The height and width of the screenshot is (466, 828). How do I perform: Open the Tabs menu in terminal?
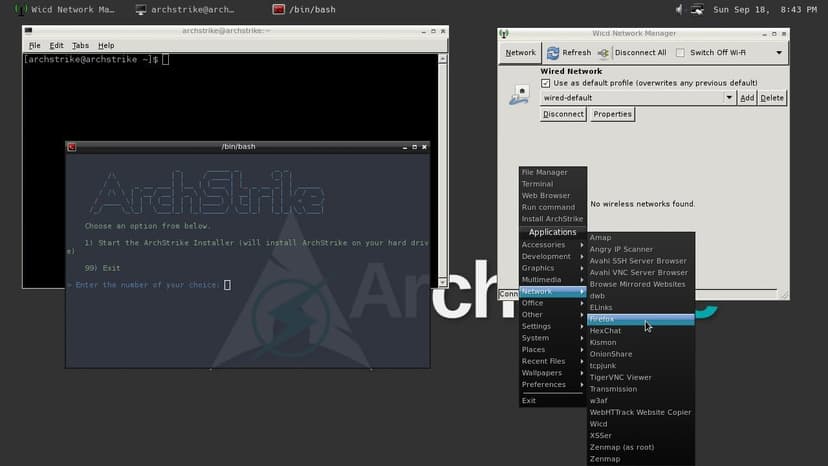point(80,45)
